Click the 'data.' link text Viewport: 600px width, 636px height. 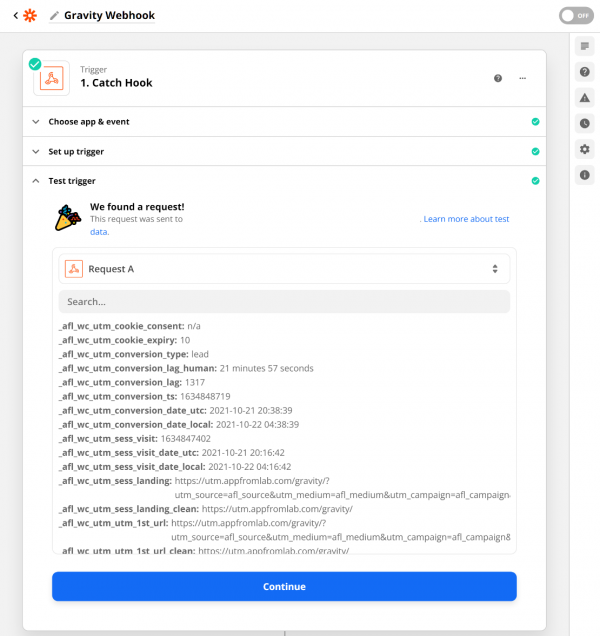click(x=99, y=232)
